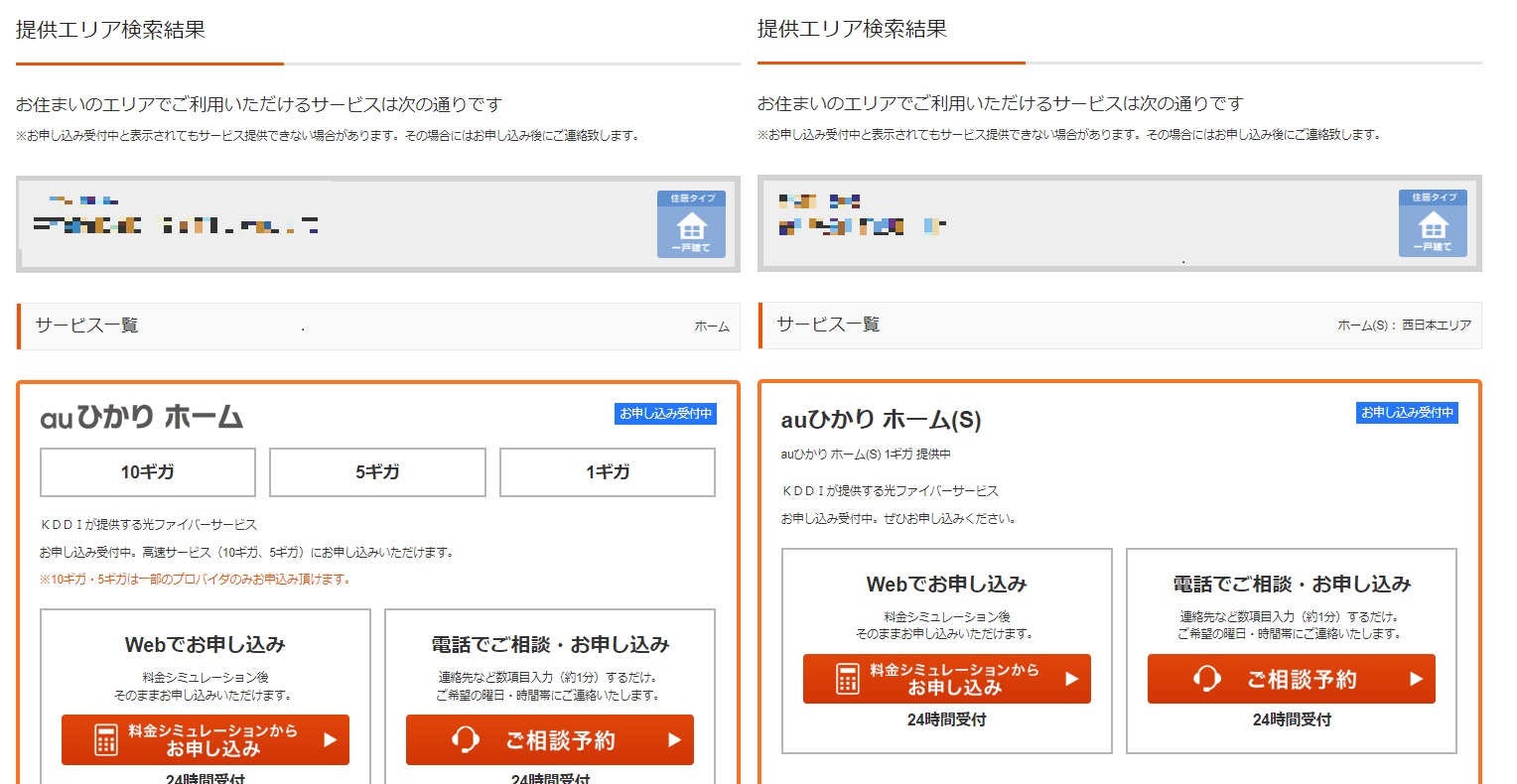Click the red 10ギガ・5ギガ provider notice text
The image size is (1517, 784).
coord(195,580)
